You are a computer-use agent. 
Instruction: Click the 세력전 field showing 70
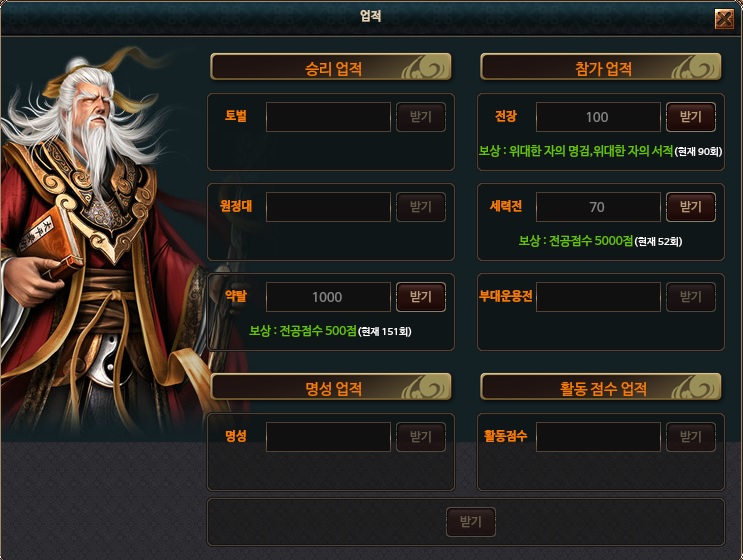598,207
